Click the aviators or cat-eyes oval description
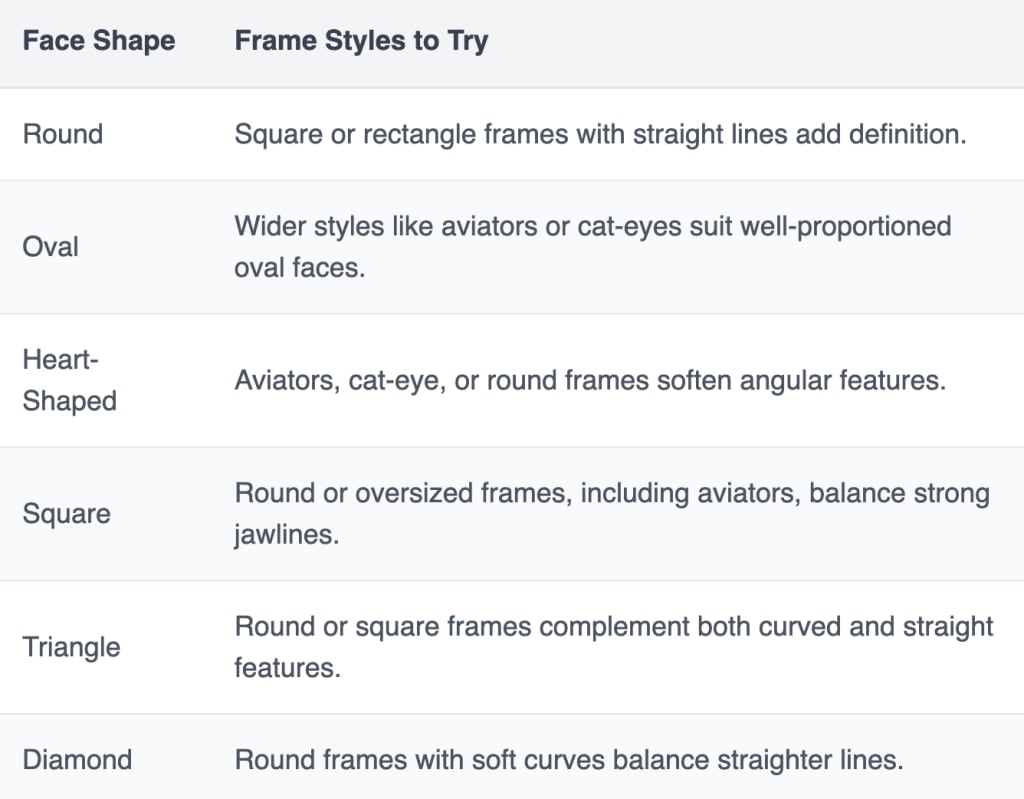The width and height of the screenshot is (1024, 799). pyautogui.click(x=592, y=247)
